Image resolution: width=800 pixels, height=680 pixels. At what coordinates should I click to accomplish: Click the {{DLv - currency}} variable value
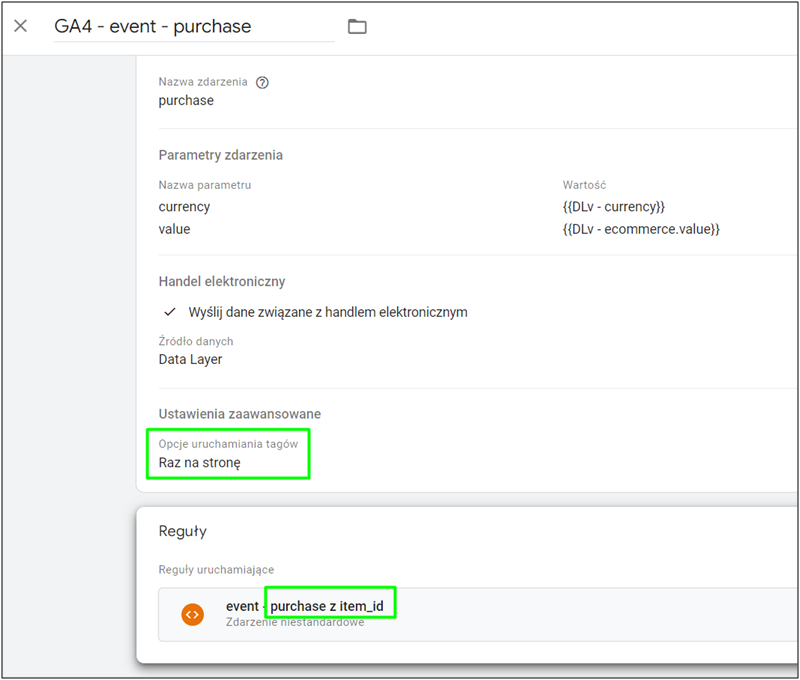[613, 207]
